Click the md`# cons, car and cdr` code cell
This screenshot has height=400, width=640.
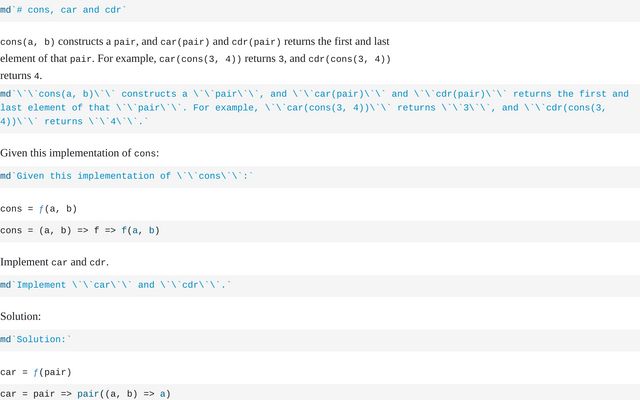pos(64,10)
